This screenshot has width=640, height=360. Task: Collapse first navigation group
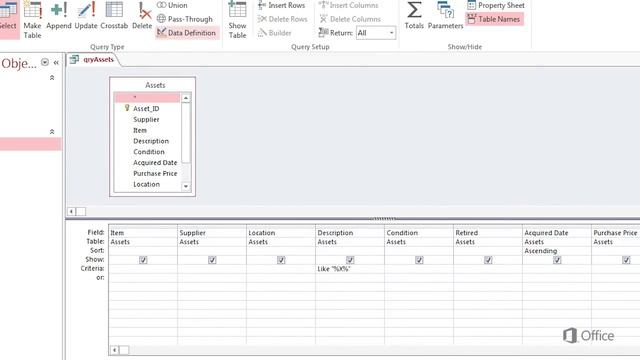click(x=52, y=78)
